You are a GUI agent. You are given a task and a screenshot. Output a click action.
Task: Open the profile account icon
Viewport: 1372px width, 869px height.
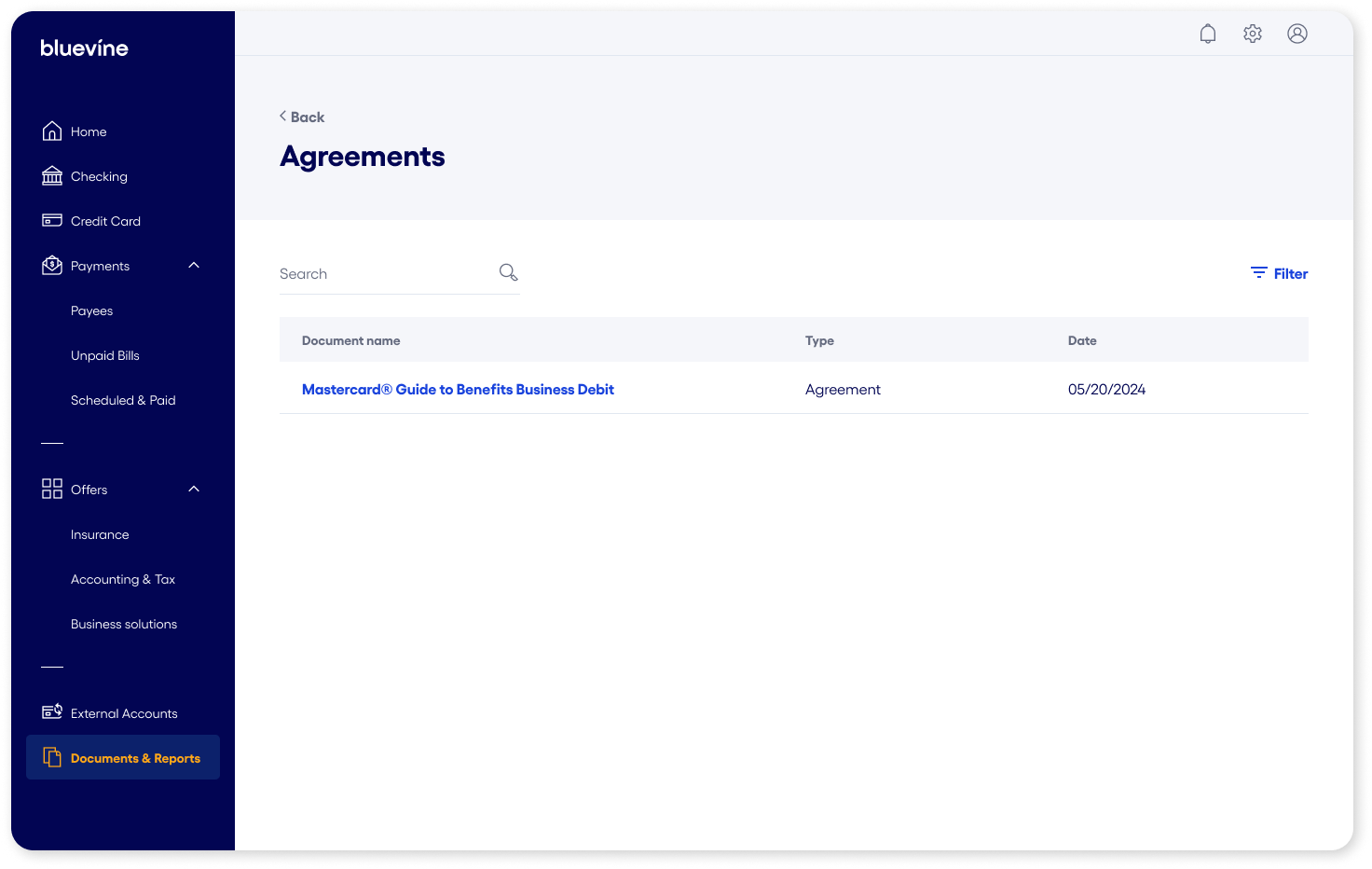click(1297, 33)
